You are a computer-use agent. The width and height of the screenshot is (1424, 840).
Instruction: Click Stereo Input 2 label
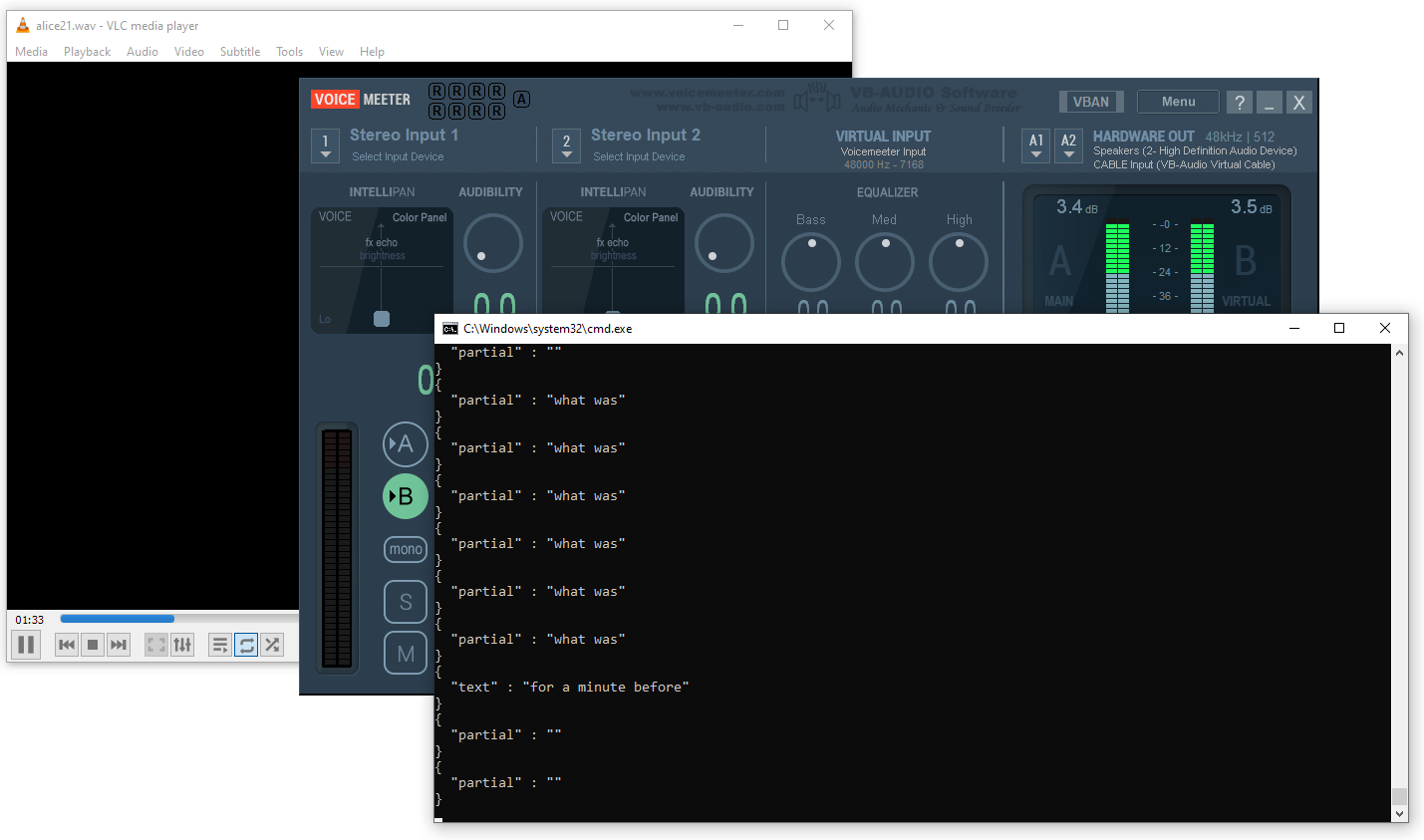pyautogui.click(x=645, y=135)
